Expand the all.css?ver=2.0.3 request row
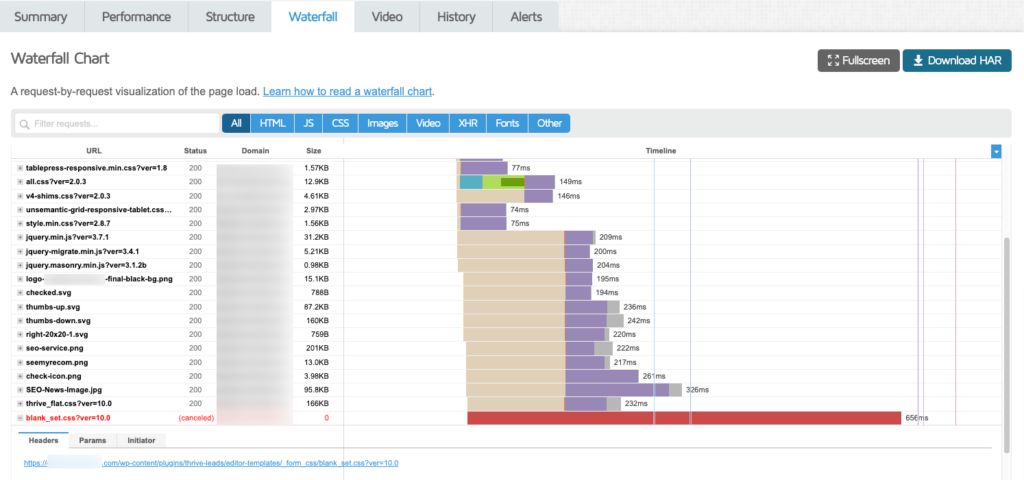 (x=20, y=182)
